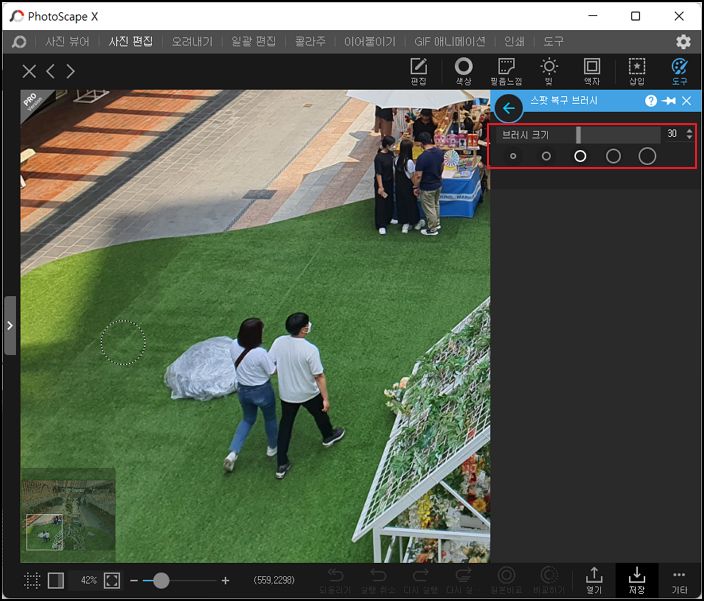The height and width of the screenshot is (601, 704).
Task: Open the 삽입 (Insert) panel
Action: (637, 71)
